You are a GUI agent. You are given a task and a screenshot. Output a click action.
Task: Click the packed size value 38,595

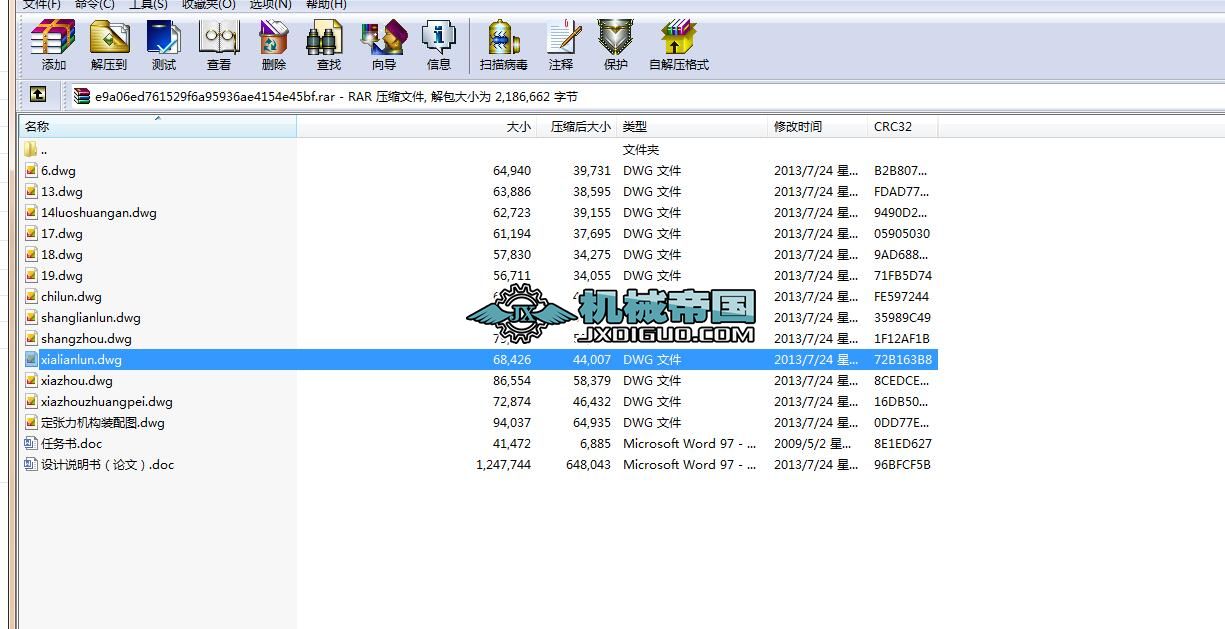(592, 191)
